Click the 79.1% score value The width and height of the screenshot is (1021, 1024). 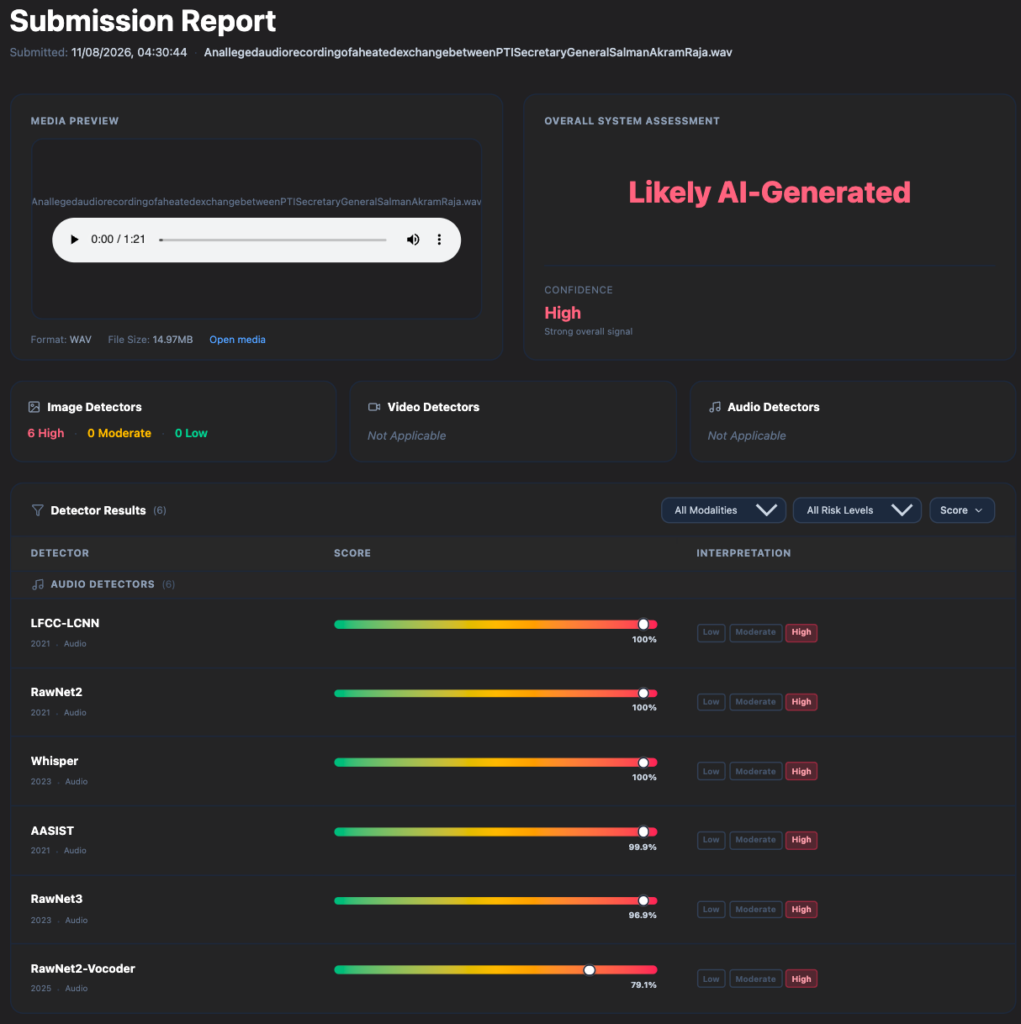coord(643,985)
